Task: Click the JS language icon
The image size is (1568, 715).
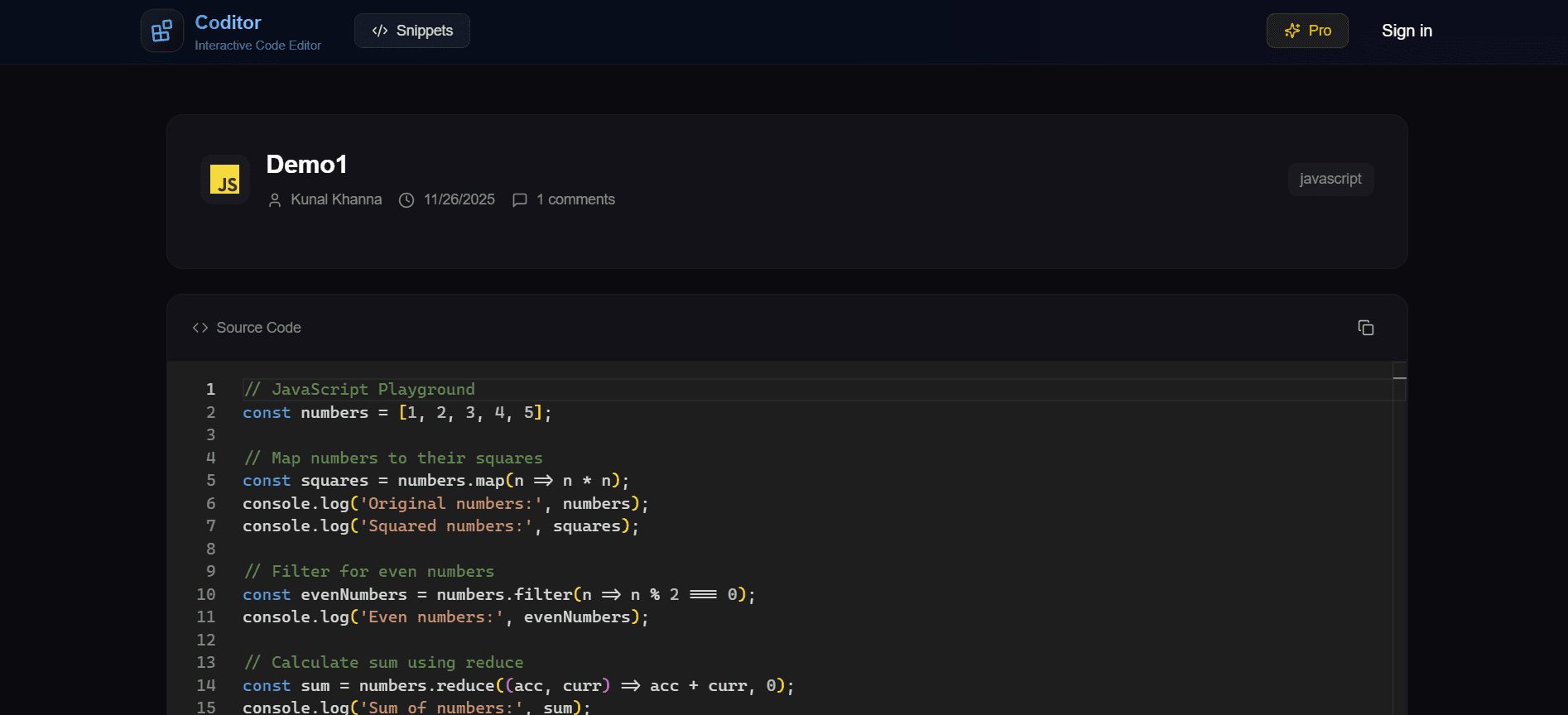Action: click(225, 179)
